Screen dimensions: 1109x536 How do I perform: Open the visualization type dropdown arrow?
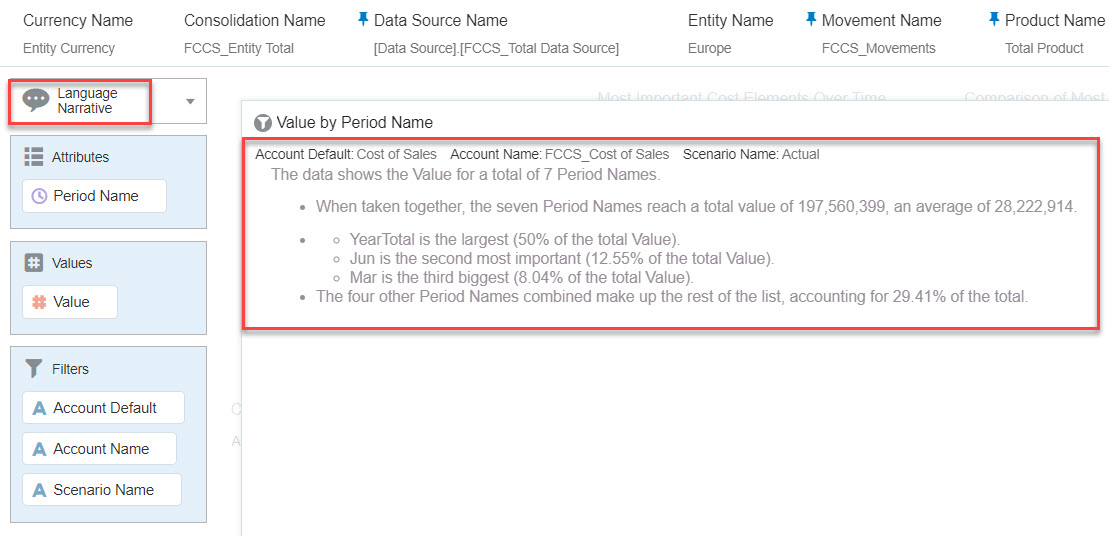tap(190, 101)
